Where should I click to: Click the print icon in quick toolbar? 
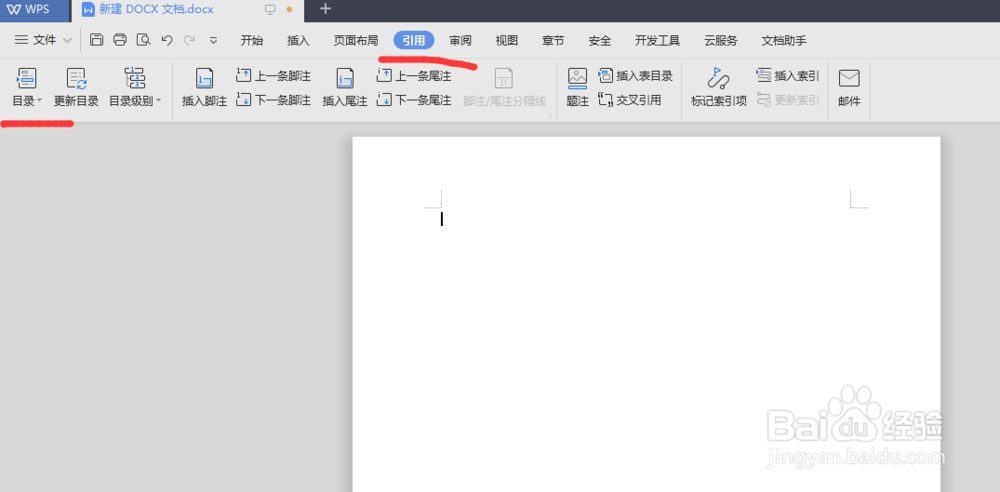click(120, 40)
